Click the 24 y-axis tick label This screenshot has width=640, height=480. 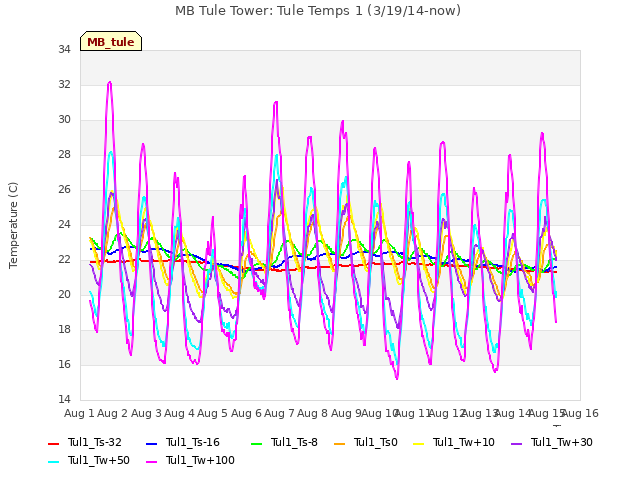click(64, 224)
